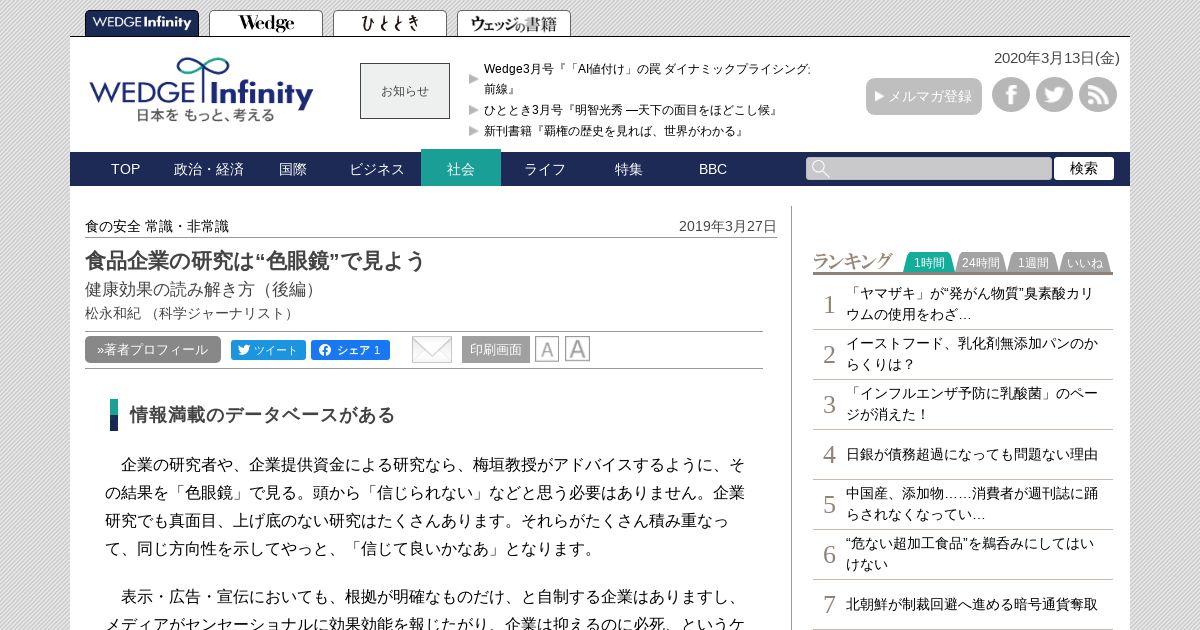The width and height of the screenshot is (1200, 630).
Task: Click article title 食品企業の研究は色眼鏡で見よう
Action: click(x=255, y=261)
